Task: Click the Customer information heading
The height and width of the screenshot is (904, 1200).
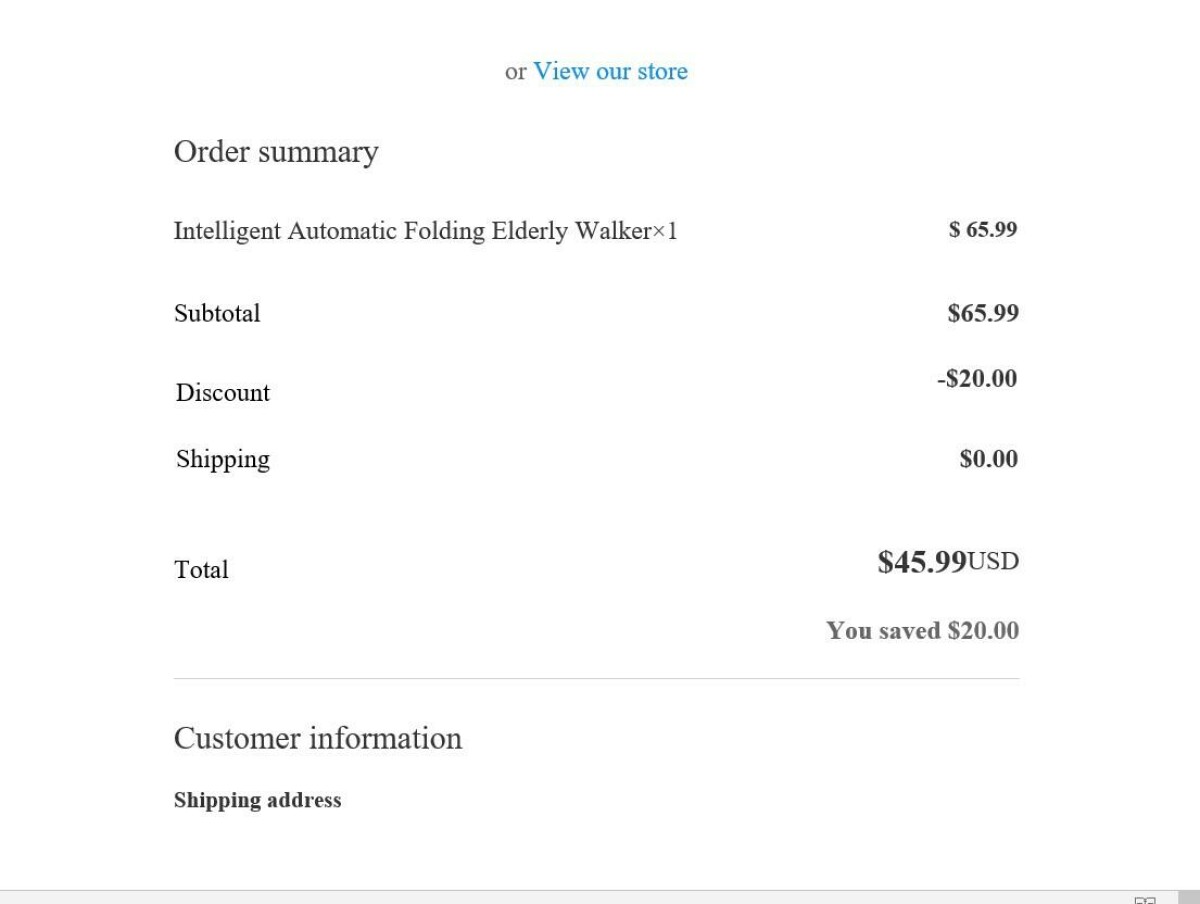Action: pyautogui.click(x=318, y=738)
